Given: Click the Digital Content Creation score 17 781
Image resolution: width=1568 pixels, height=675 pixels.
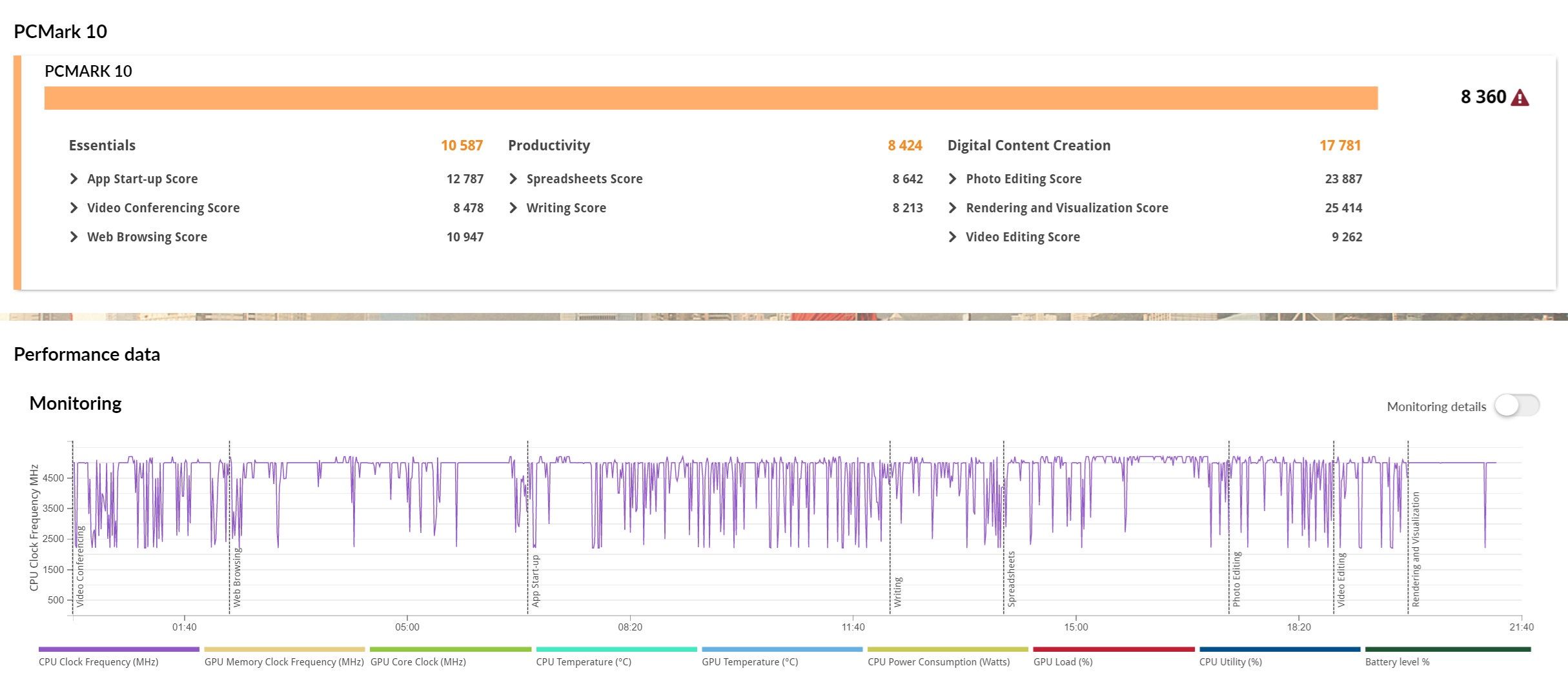Looking at the screenshot, I should pyautogui.click(x=1340, y=145).
